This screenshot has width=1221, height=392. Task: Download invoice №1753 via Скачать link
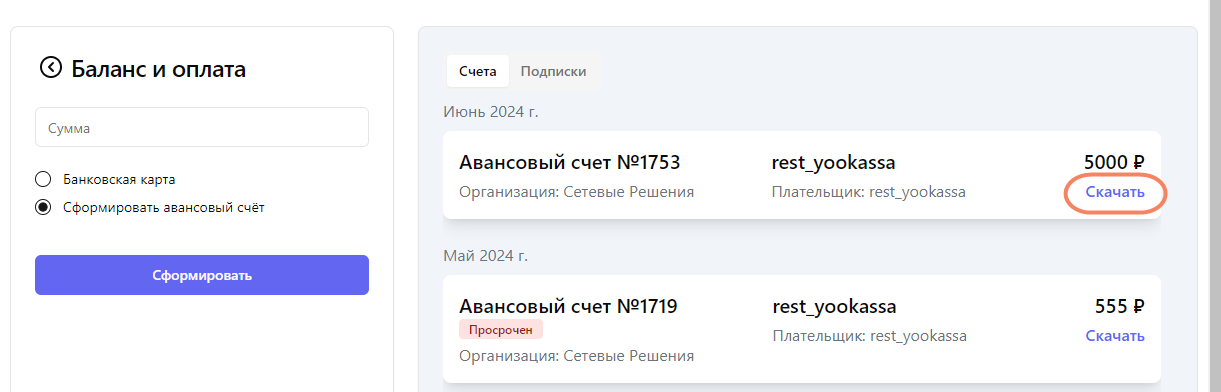click(x=1115, y=192)
